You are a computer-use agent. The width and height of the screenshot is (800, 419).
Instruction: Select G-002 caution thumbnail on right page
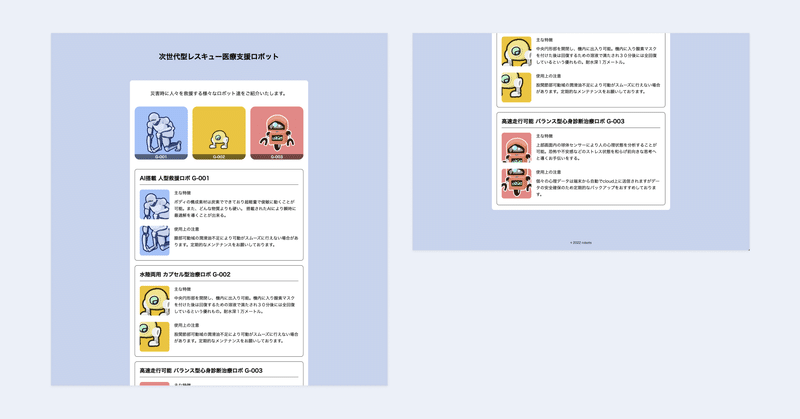tap(516, 87)
